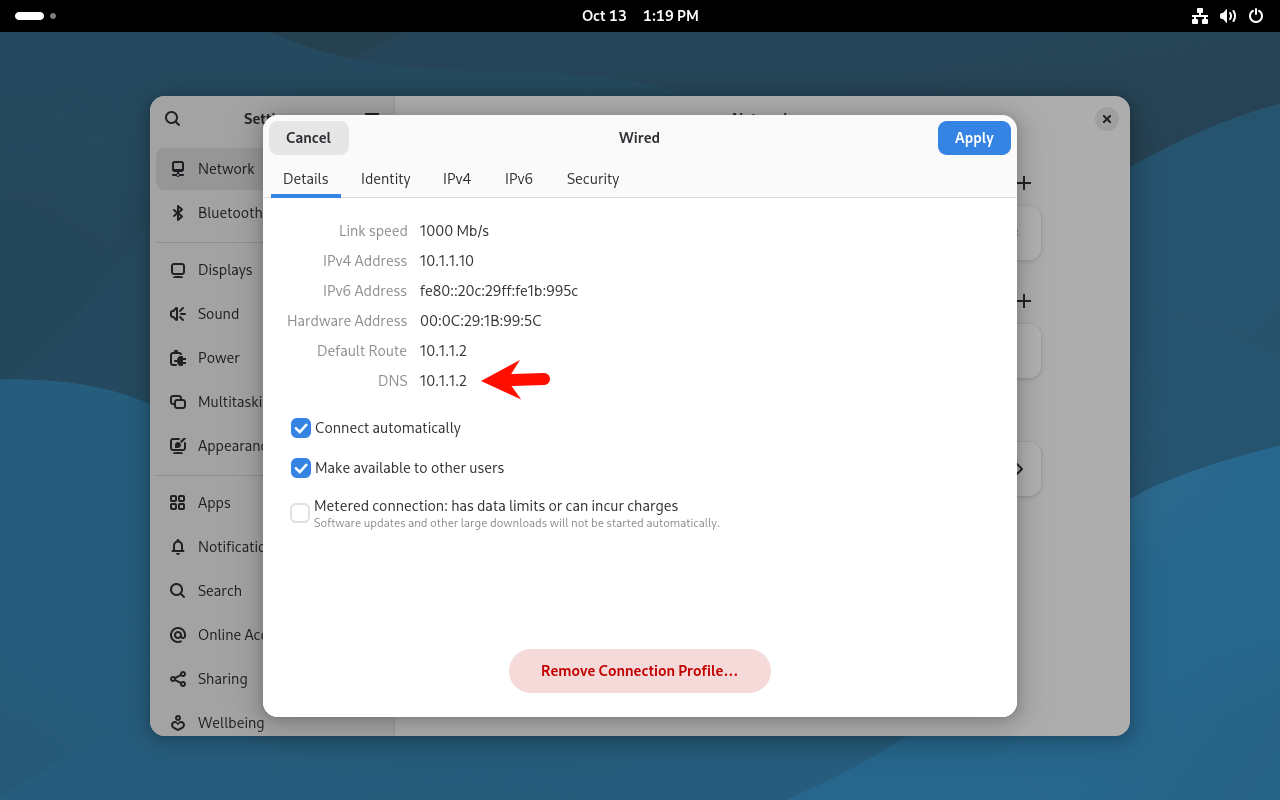Switch to the Security tab
The height and width of the screenshot is (800, 1280).
593,179
